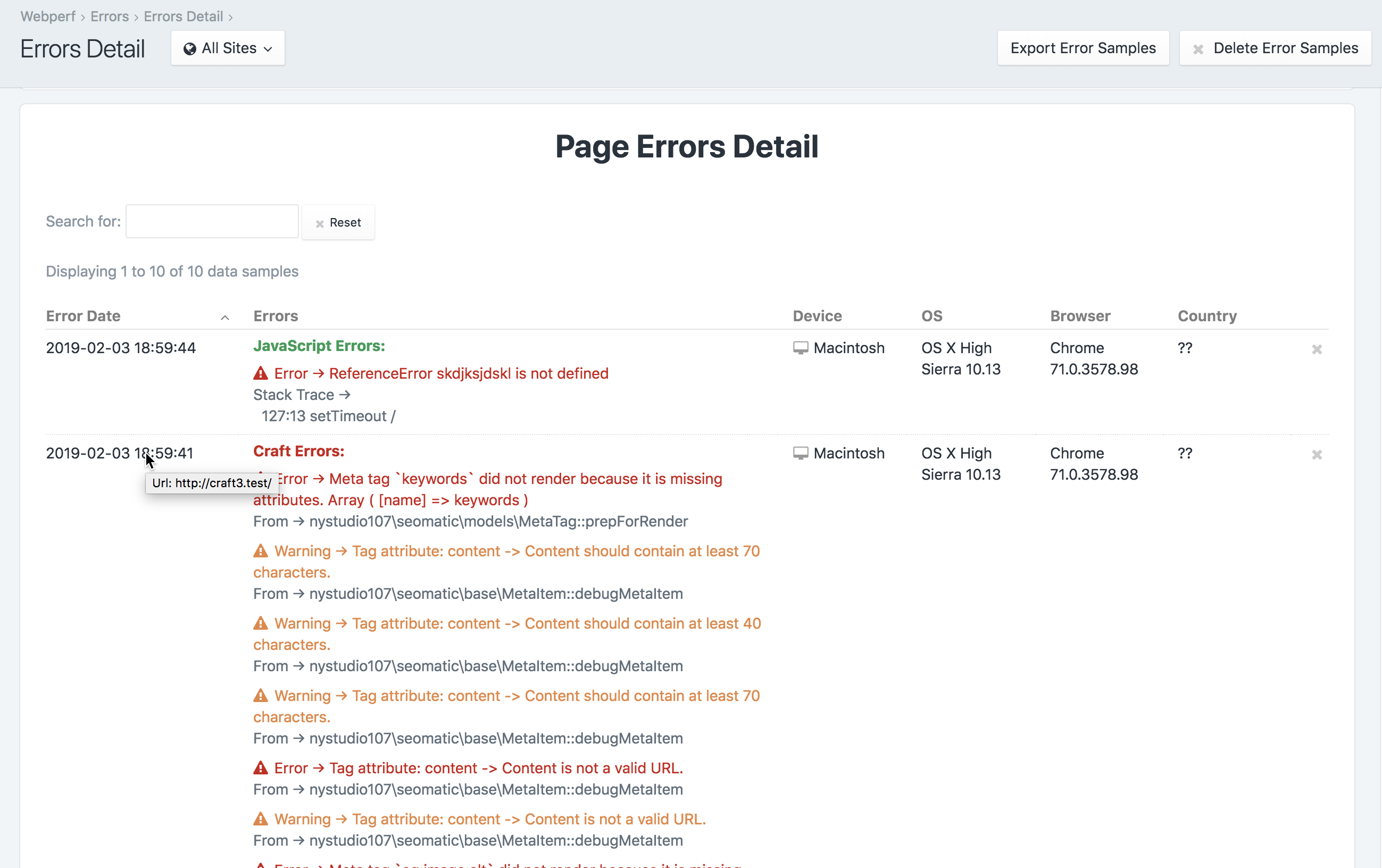1382x868 pixels.
Task: Toggle the Error Date sort direction
Action: 224,317
